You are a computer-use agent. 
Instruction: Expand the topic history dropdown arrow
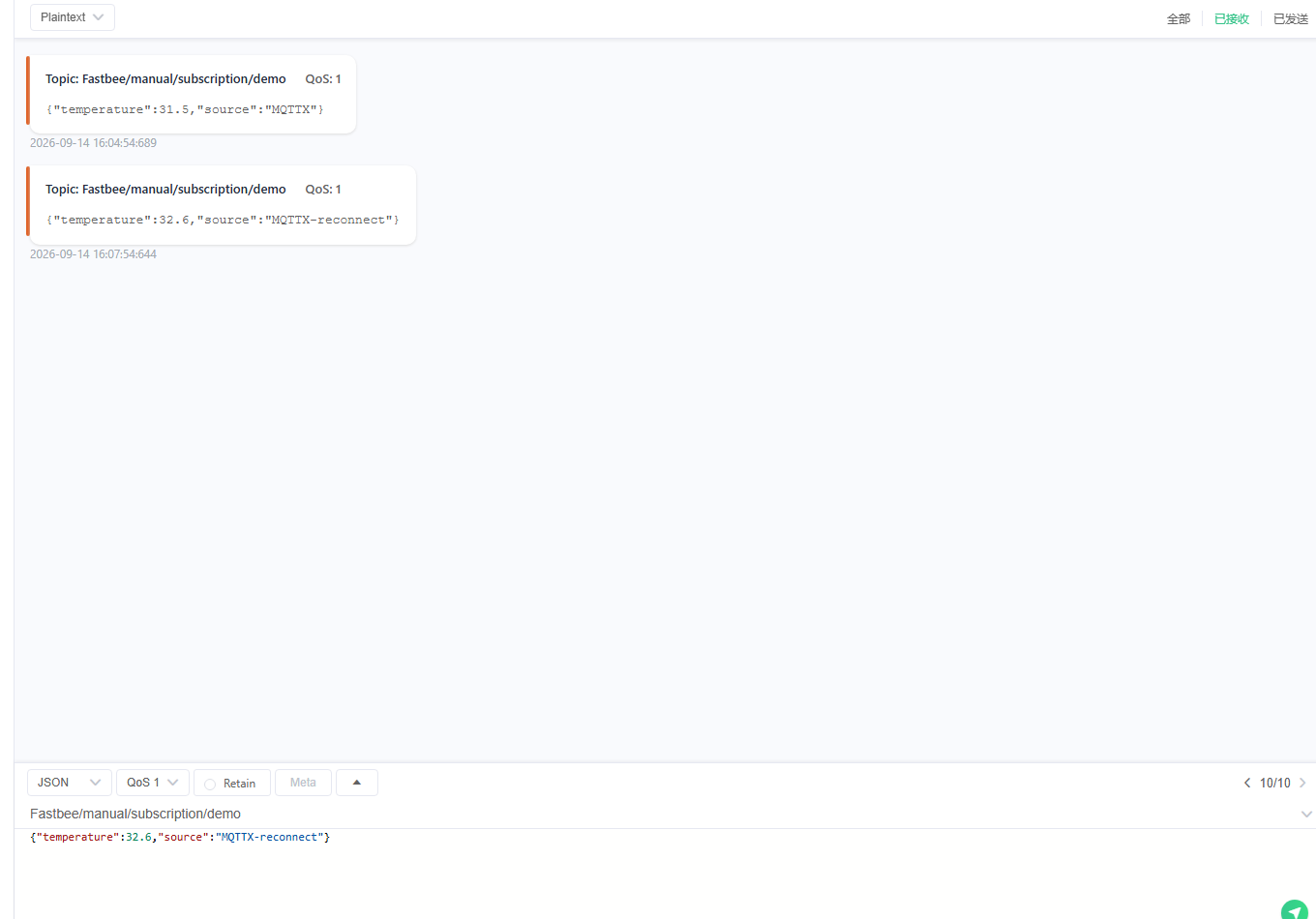1306,815
